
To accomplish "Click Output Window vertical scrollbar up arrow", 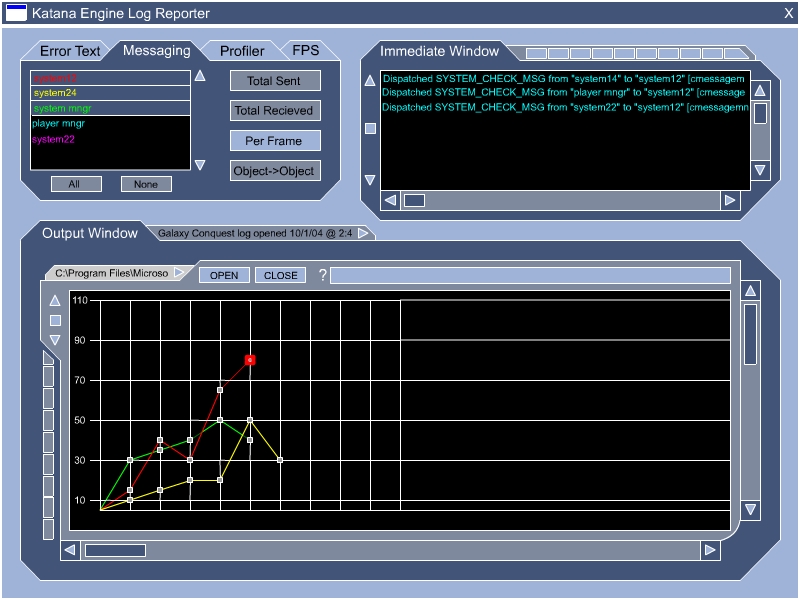I will 750,291.
